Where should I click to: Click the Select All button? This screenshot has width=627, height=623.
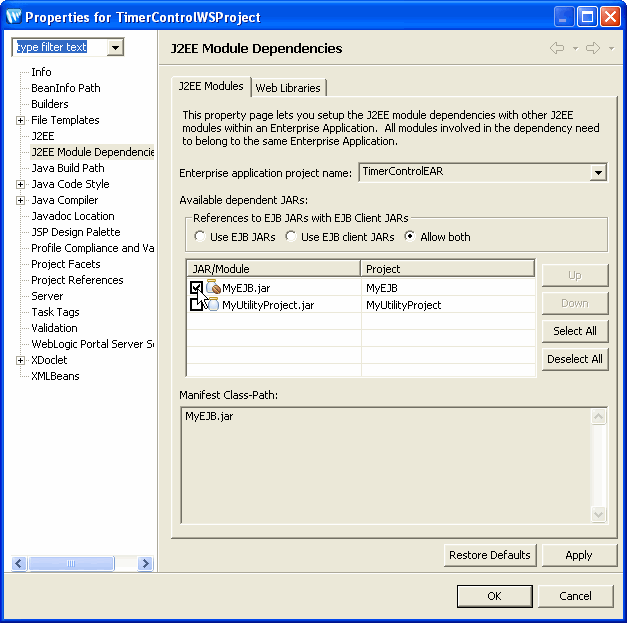[x=575, y=331]
